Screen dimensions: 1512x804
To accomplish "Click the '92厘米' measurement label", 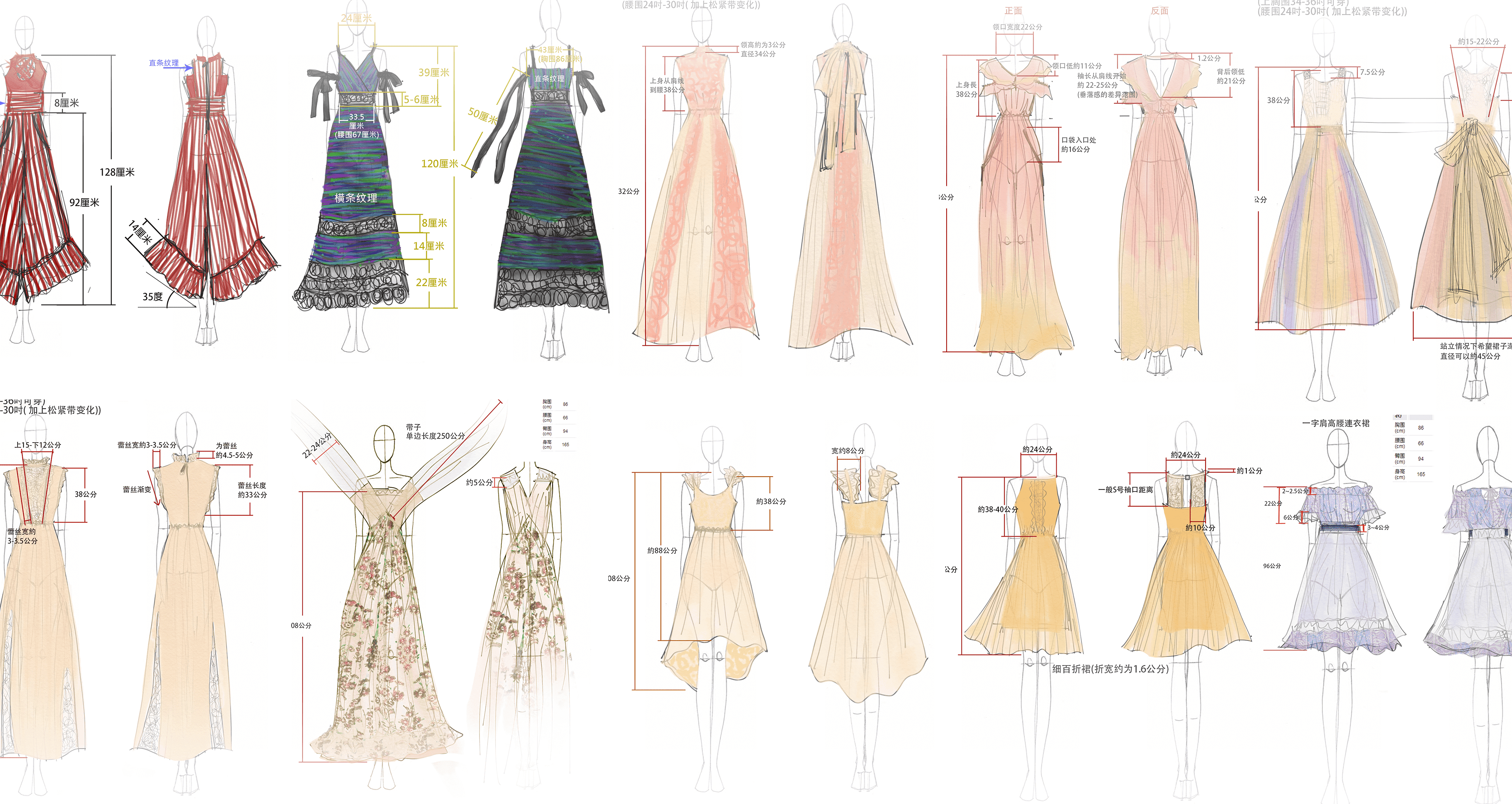I will coord(84,203).
